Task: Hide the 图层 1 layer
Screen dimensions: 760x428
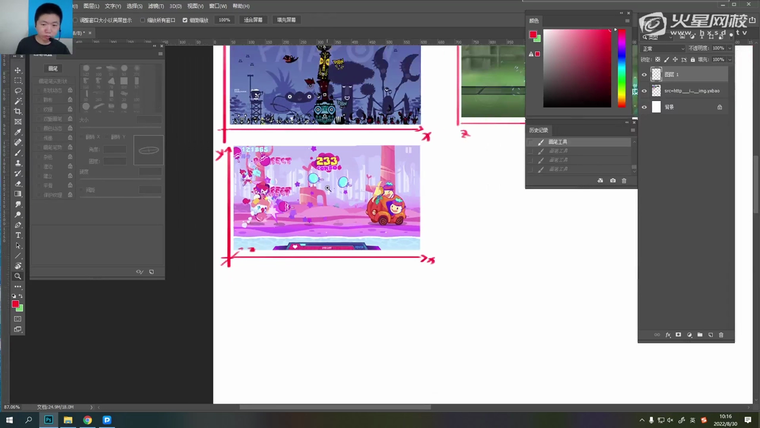Action: click(644, 74)
